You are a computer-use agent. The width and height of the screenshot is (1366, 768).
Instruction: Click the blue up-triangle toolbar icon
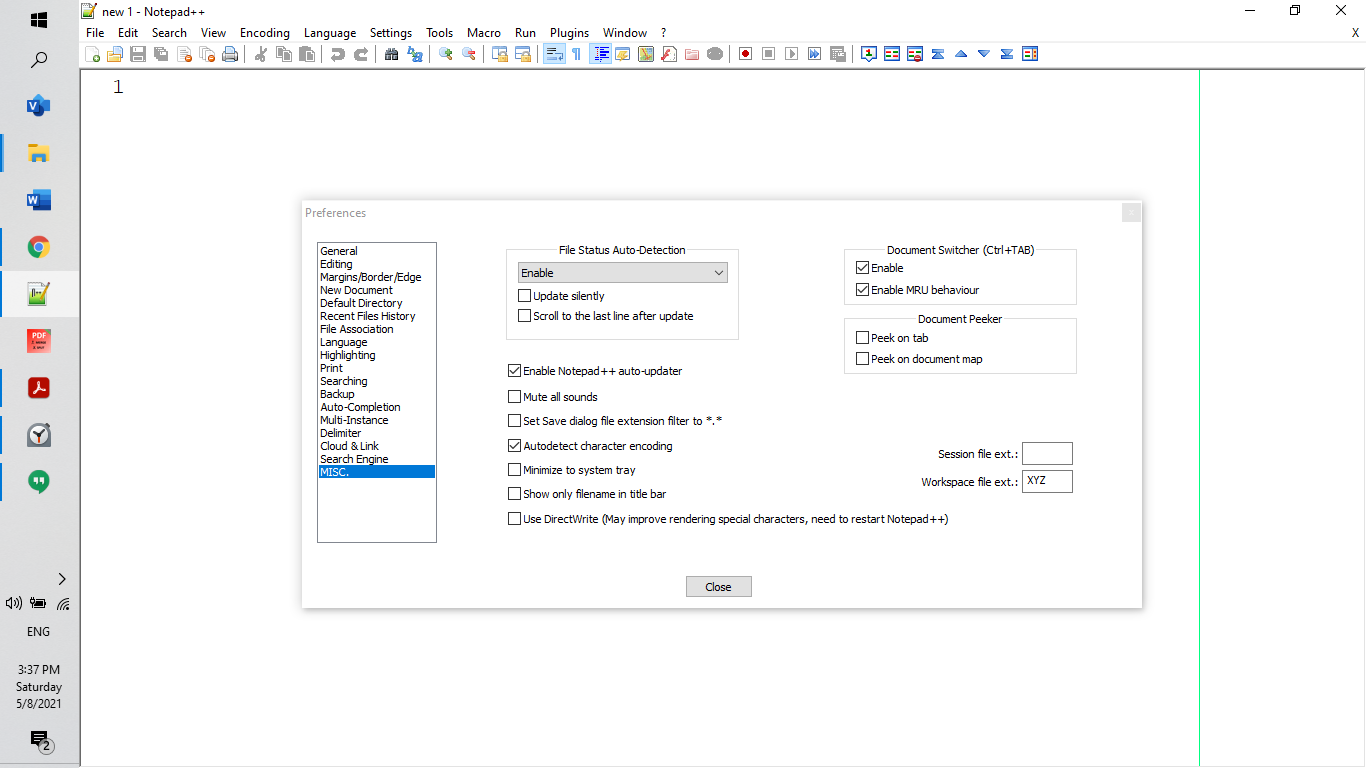click(961, 54)
